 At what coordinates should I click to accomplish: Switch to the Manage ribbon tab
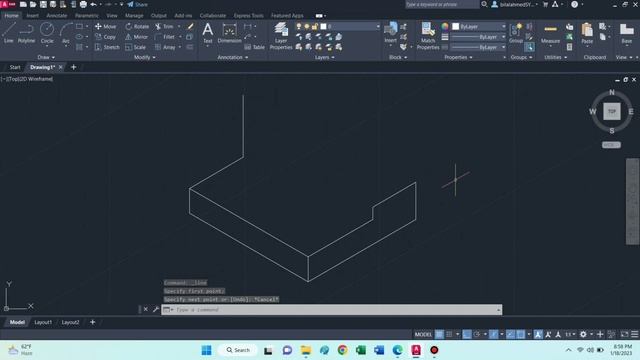click(x=134, y=16)
